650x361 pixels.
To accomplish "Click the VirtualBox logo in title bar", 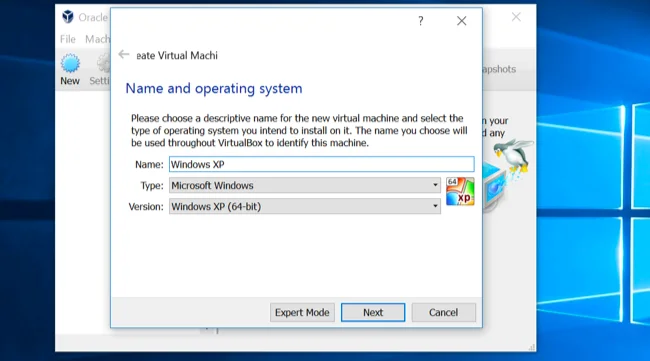I will click(68, 17).
